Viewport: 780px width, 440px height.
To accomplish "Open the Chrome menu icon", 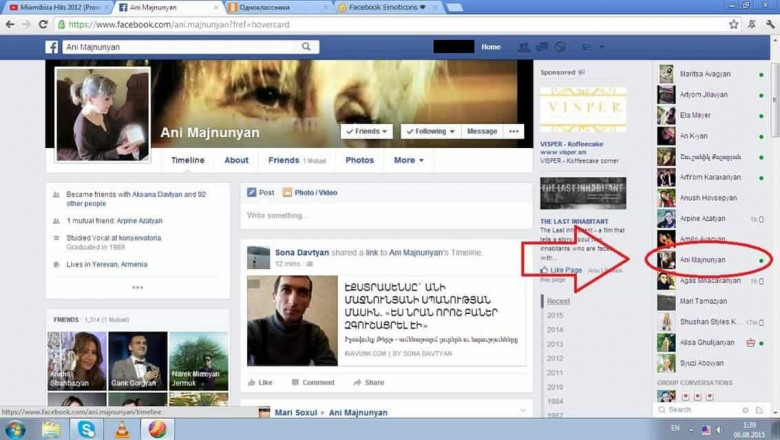I will (763, 24).
